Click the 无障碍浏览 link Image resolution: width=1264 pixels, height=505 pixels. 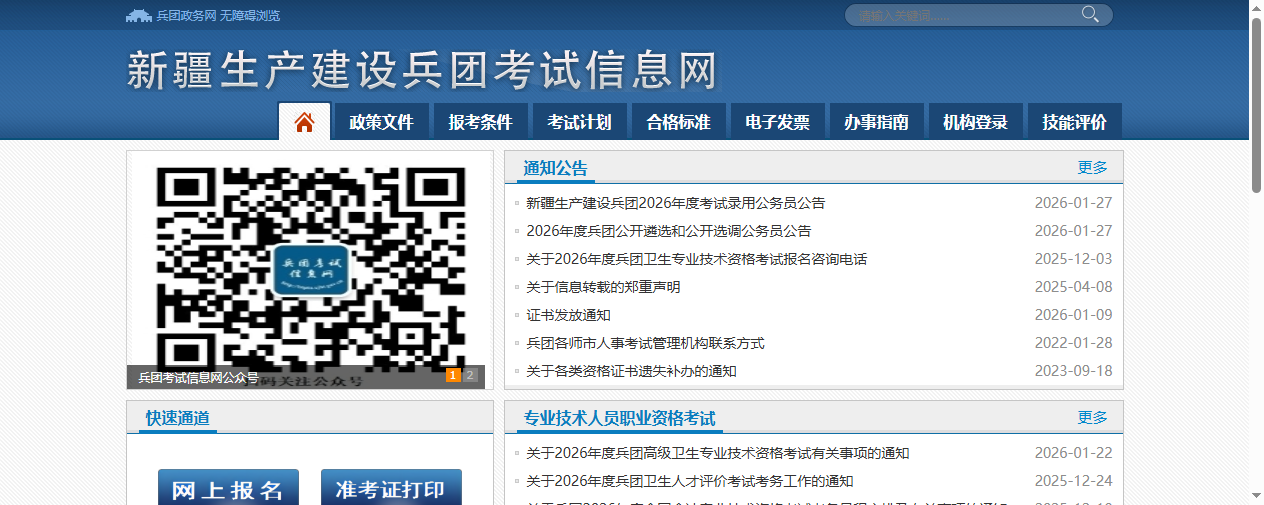250,15
